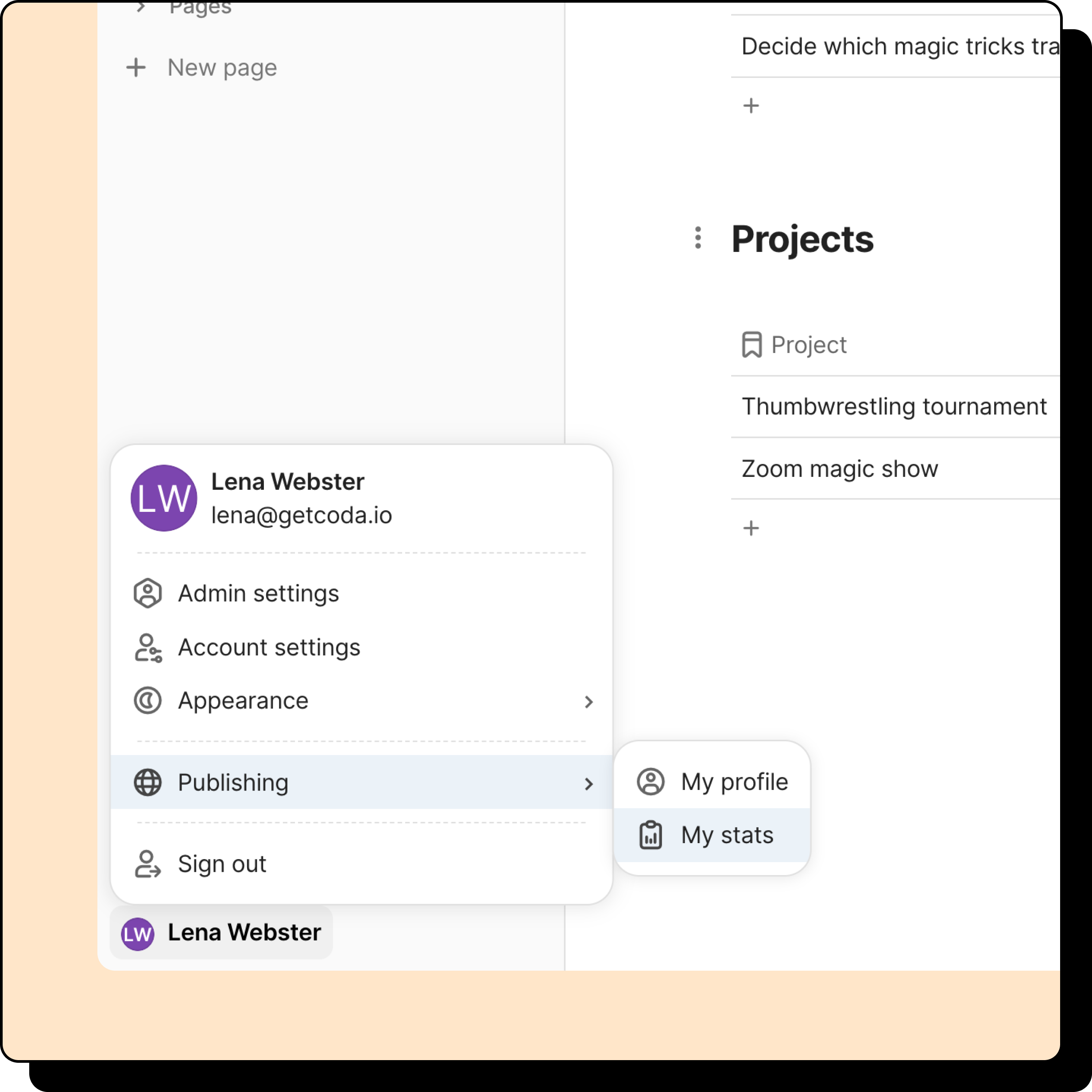Click the Appearance moon icon

tap(147, 701)
